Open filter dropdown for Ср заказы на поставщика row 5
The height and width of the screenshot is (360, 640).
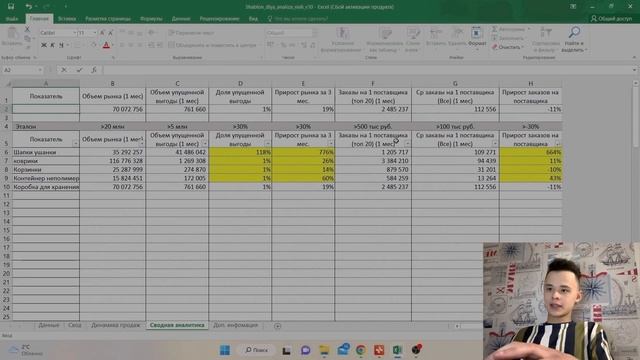click(495, 144)
